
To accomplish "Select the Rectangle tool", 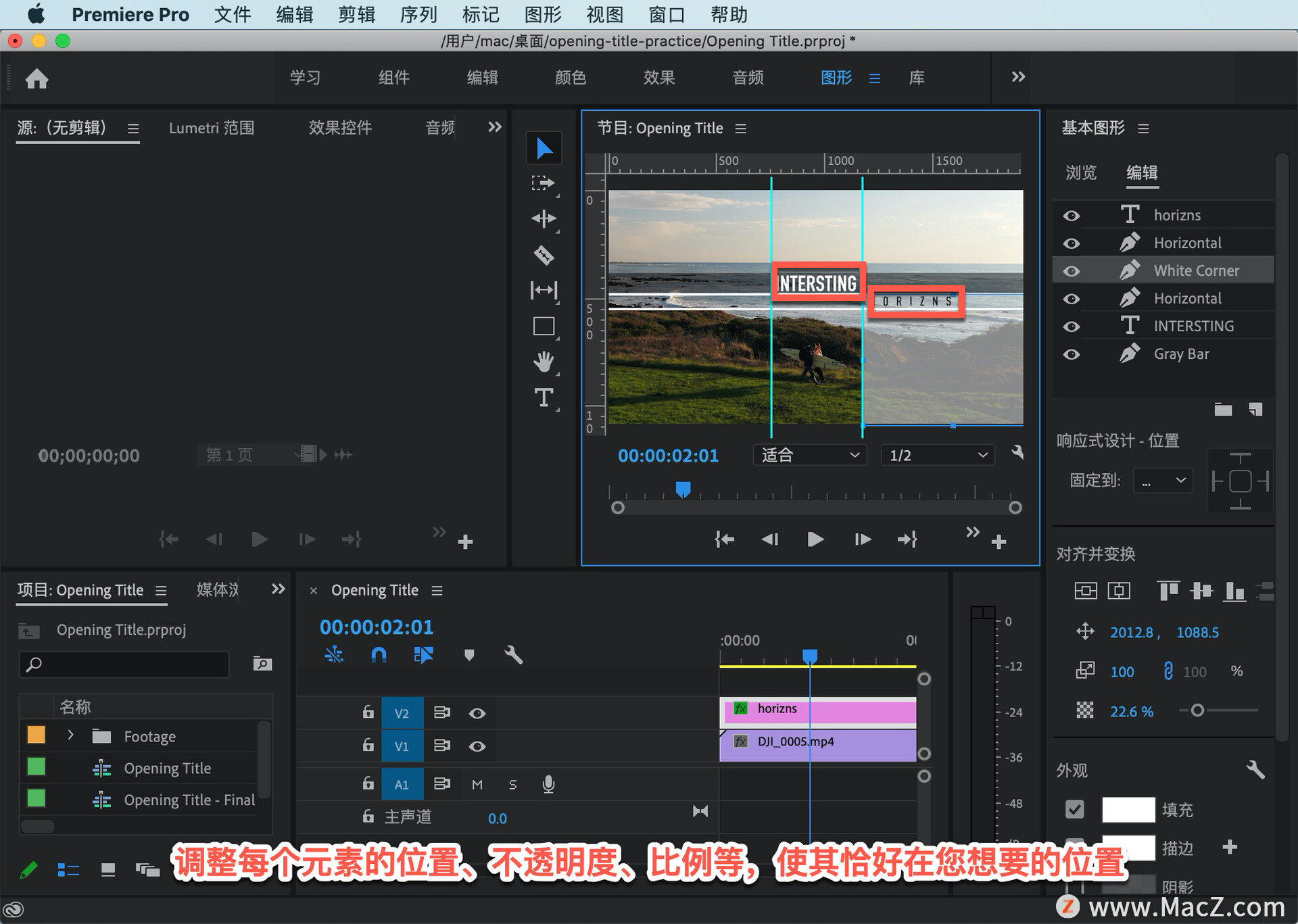I will (x=544, y=326).
